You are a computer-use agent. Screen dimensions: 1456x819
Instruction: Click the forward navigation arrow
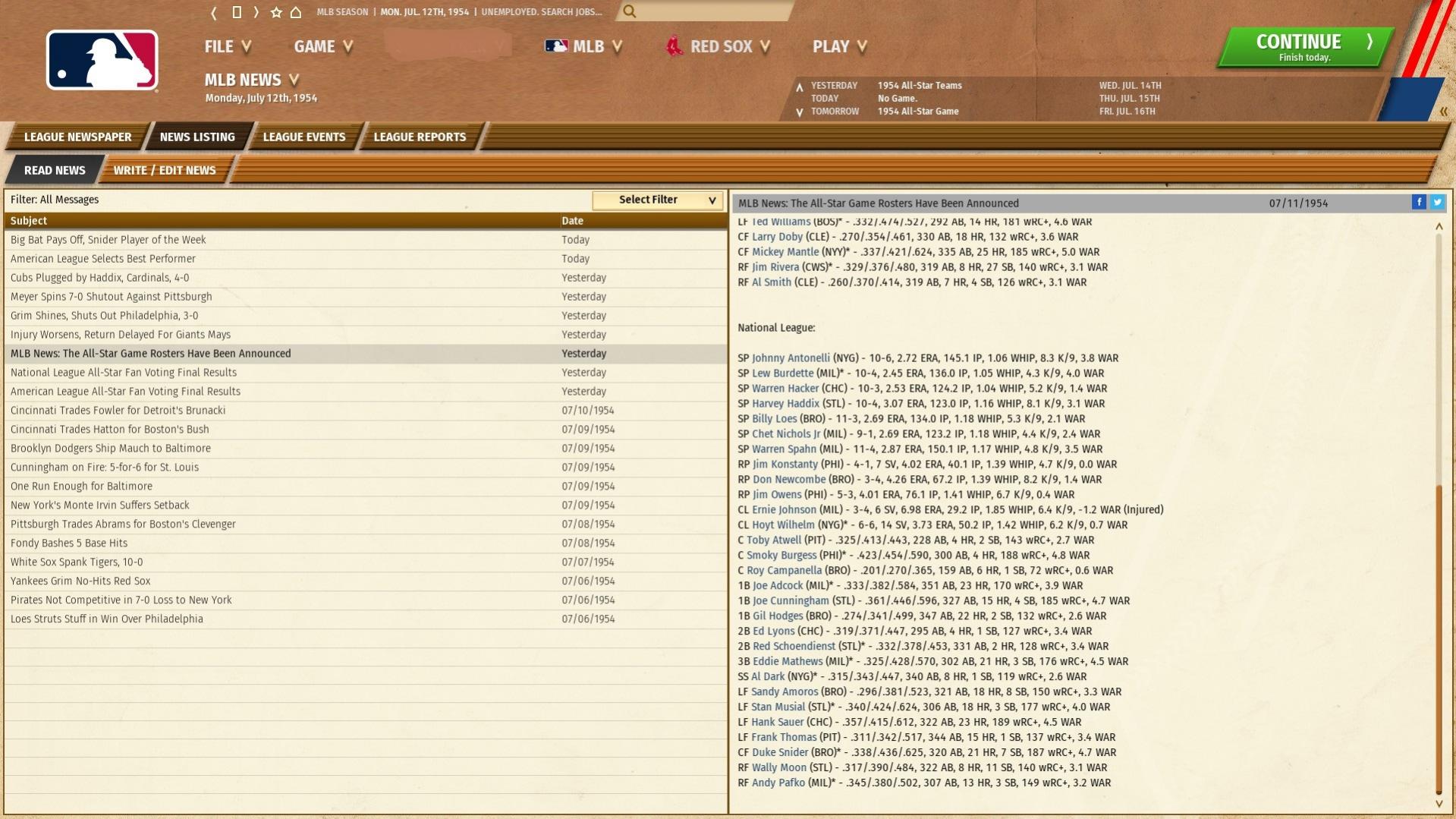256,12
